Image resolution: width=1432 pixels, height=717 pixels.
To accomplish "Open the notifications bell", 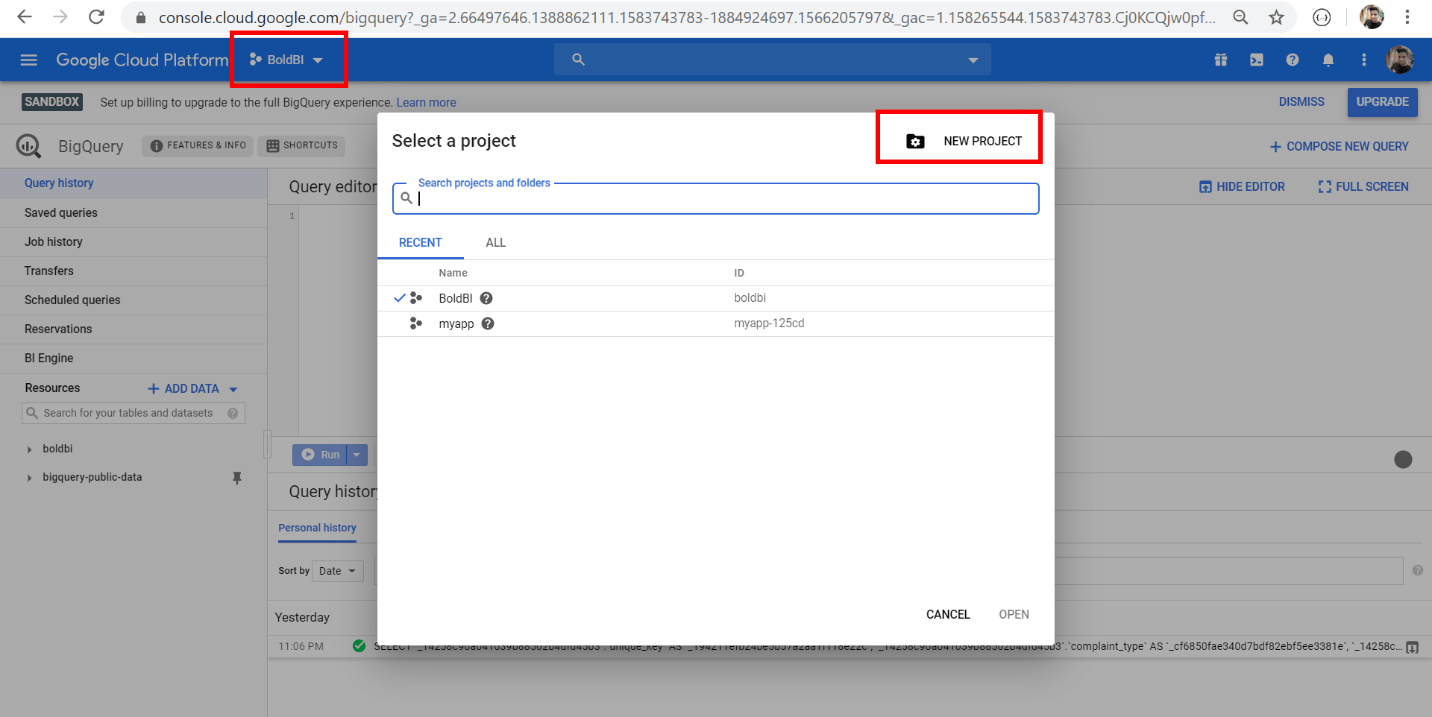I will click(1328, 60).
